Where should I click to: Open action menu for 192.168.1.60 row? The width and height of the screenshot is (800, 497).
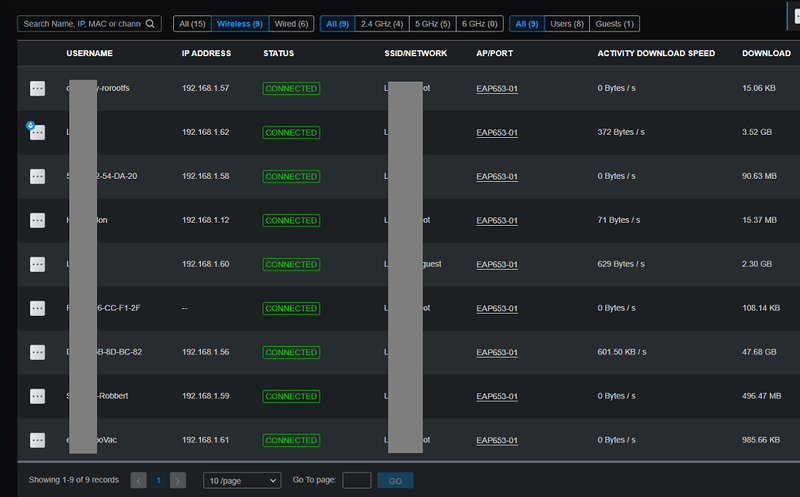(37, 264)
